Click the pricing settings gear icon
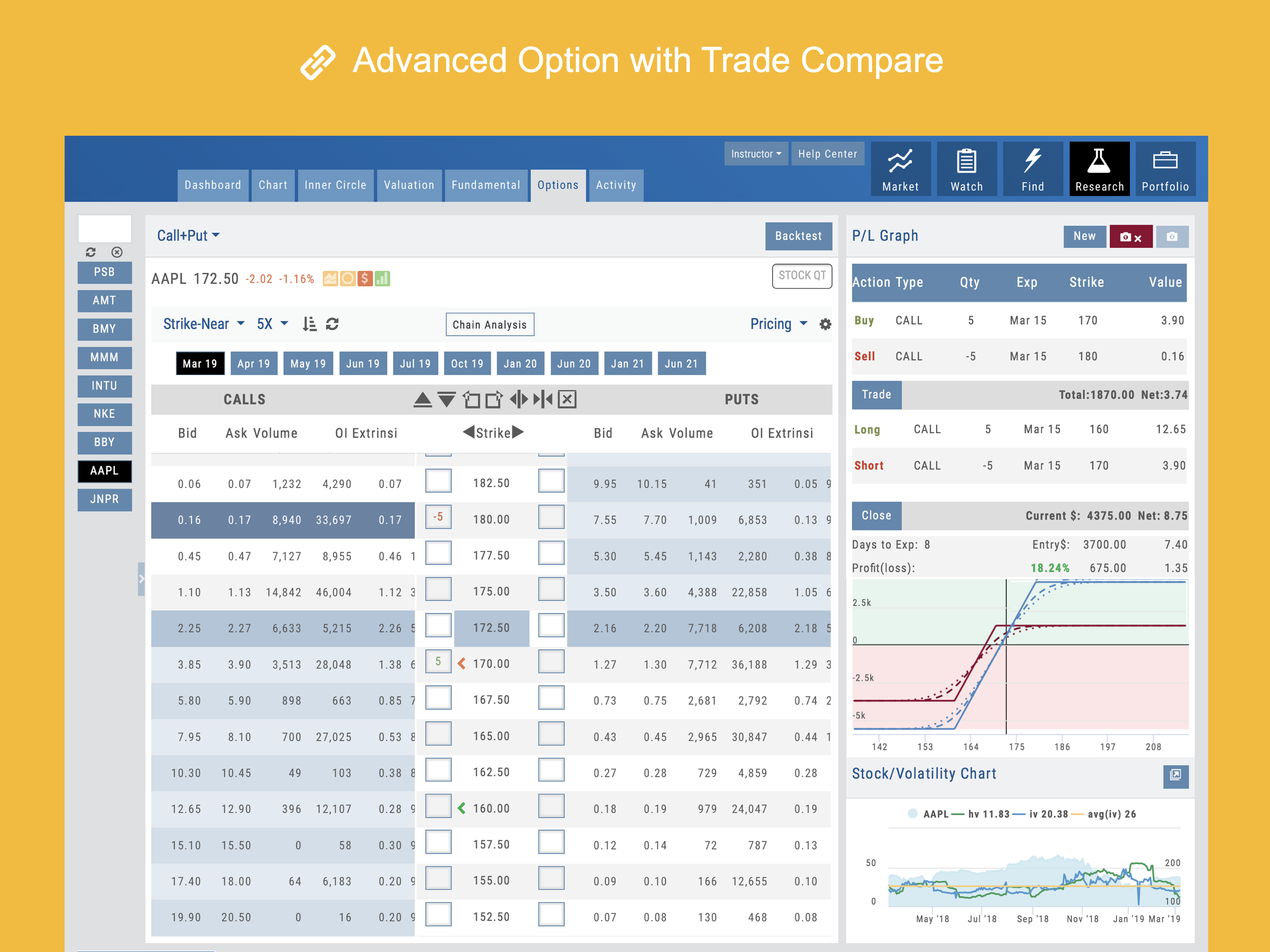 [825, 324]
